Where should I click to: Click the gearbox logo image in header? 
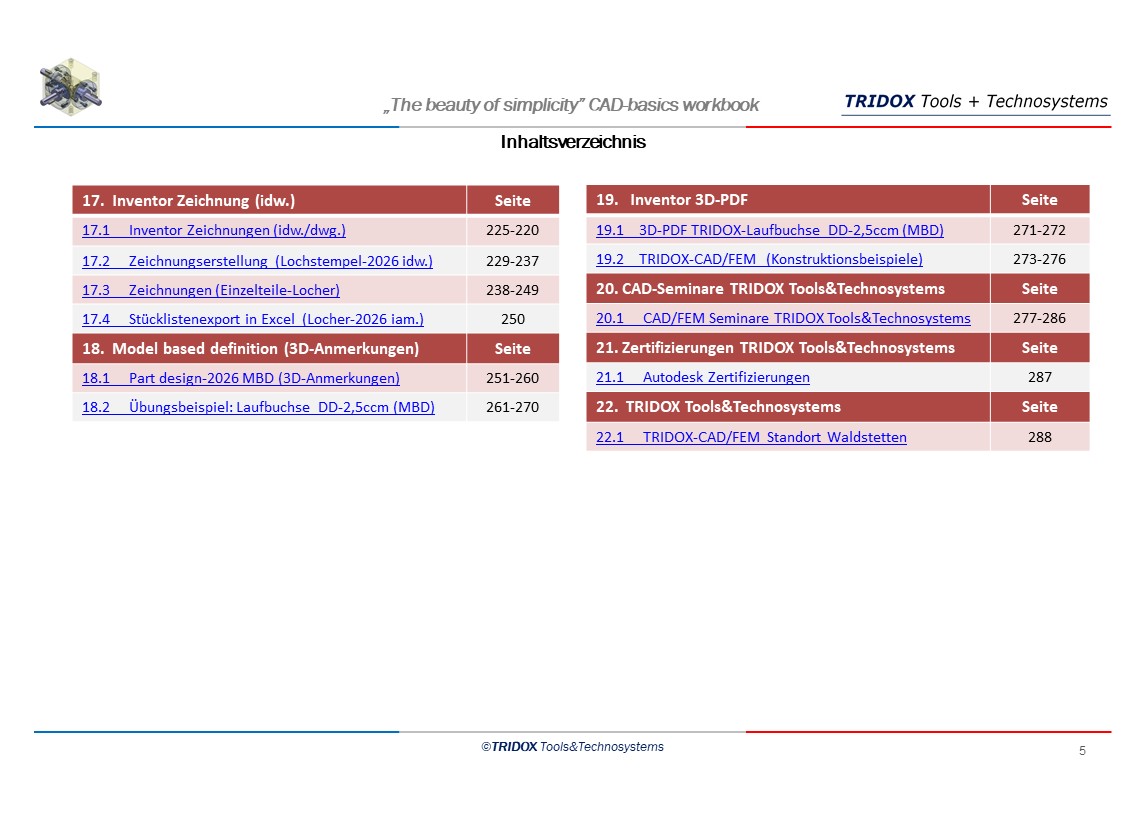pos(70,87)
